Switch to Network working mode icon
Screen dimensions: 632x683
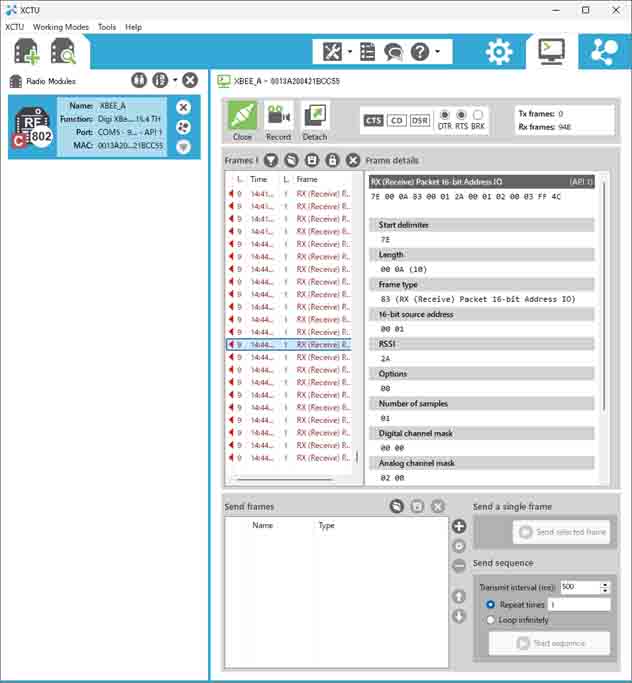click(604, 51)
